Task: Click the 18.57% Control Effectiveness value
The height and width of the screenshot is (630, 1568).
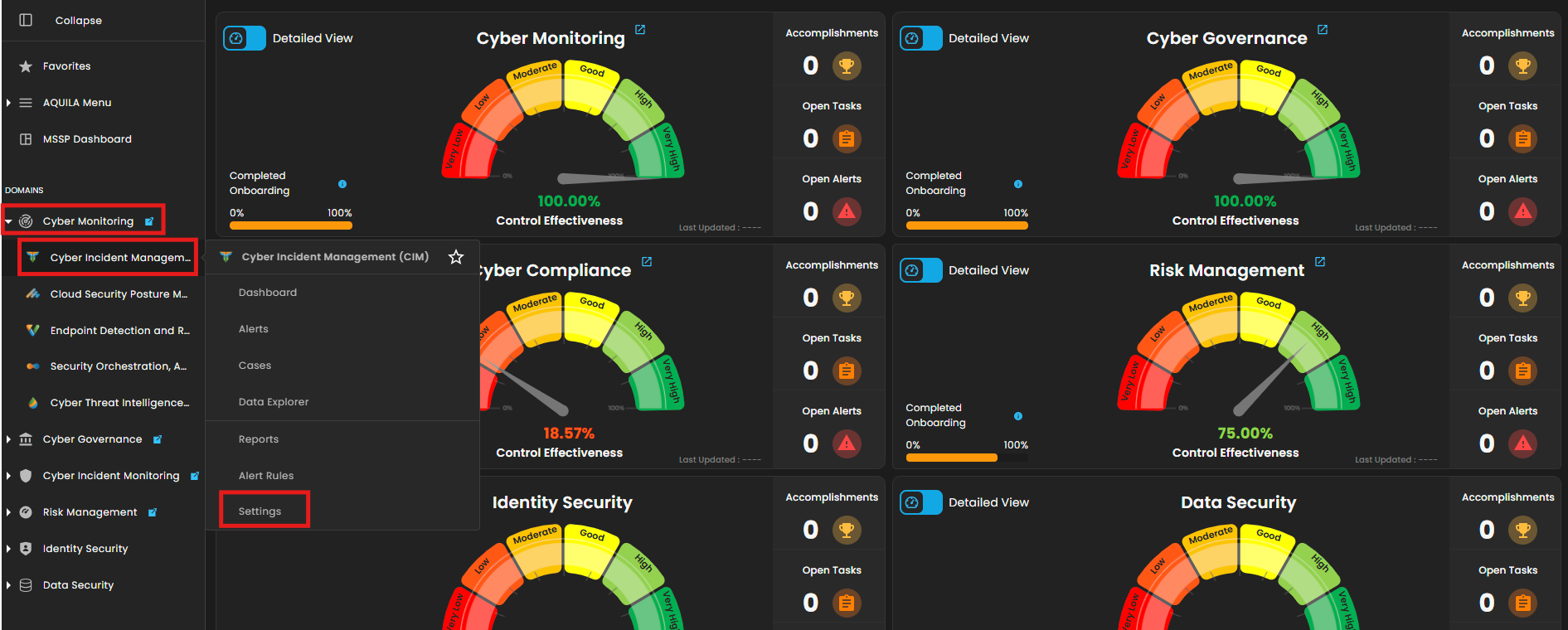Action: click(569, 434)
